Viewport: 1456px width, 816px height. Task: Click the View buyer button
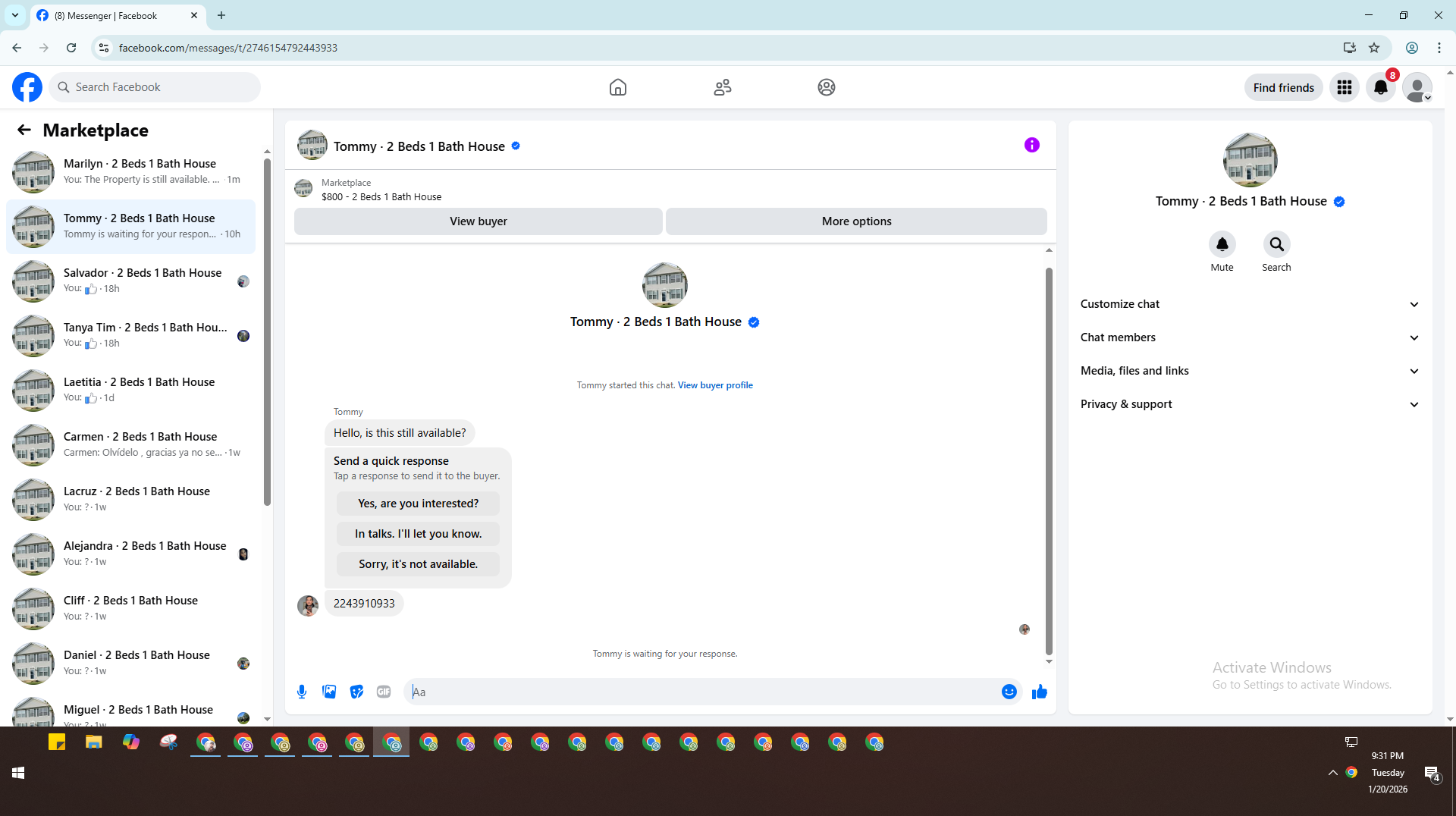point(479,221)
